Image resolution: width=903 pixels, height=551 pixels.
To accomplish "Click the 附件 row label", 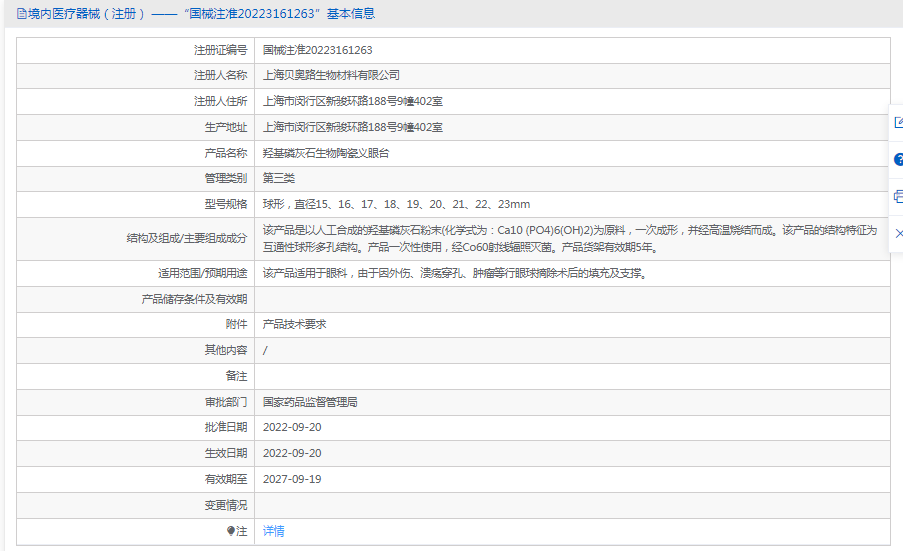I will coord(236,324).
